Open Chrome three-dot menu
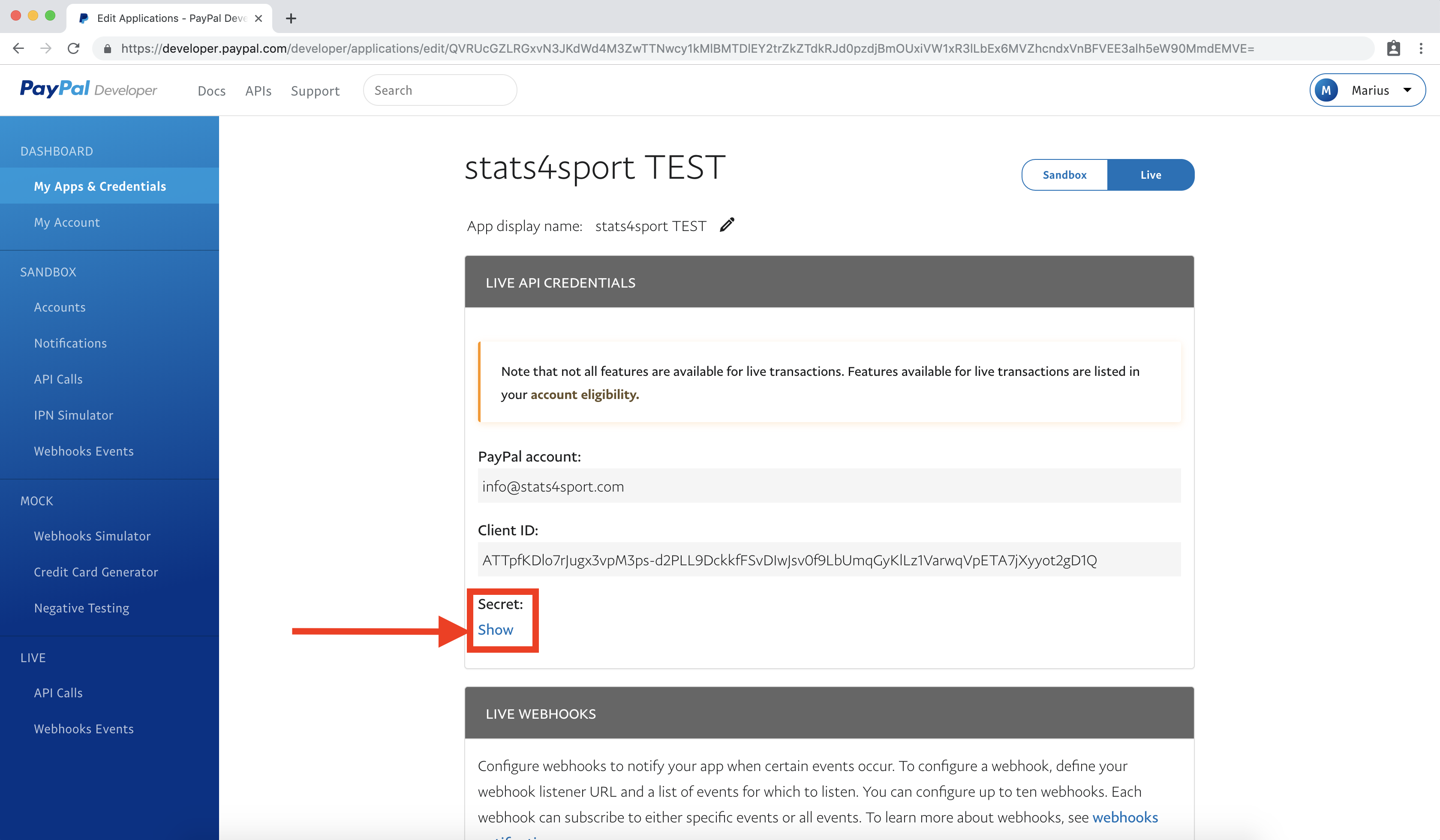Image resolution: width=1440 pixels, height=840 pixels. (1421, 48)
